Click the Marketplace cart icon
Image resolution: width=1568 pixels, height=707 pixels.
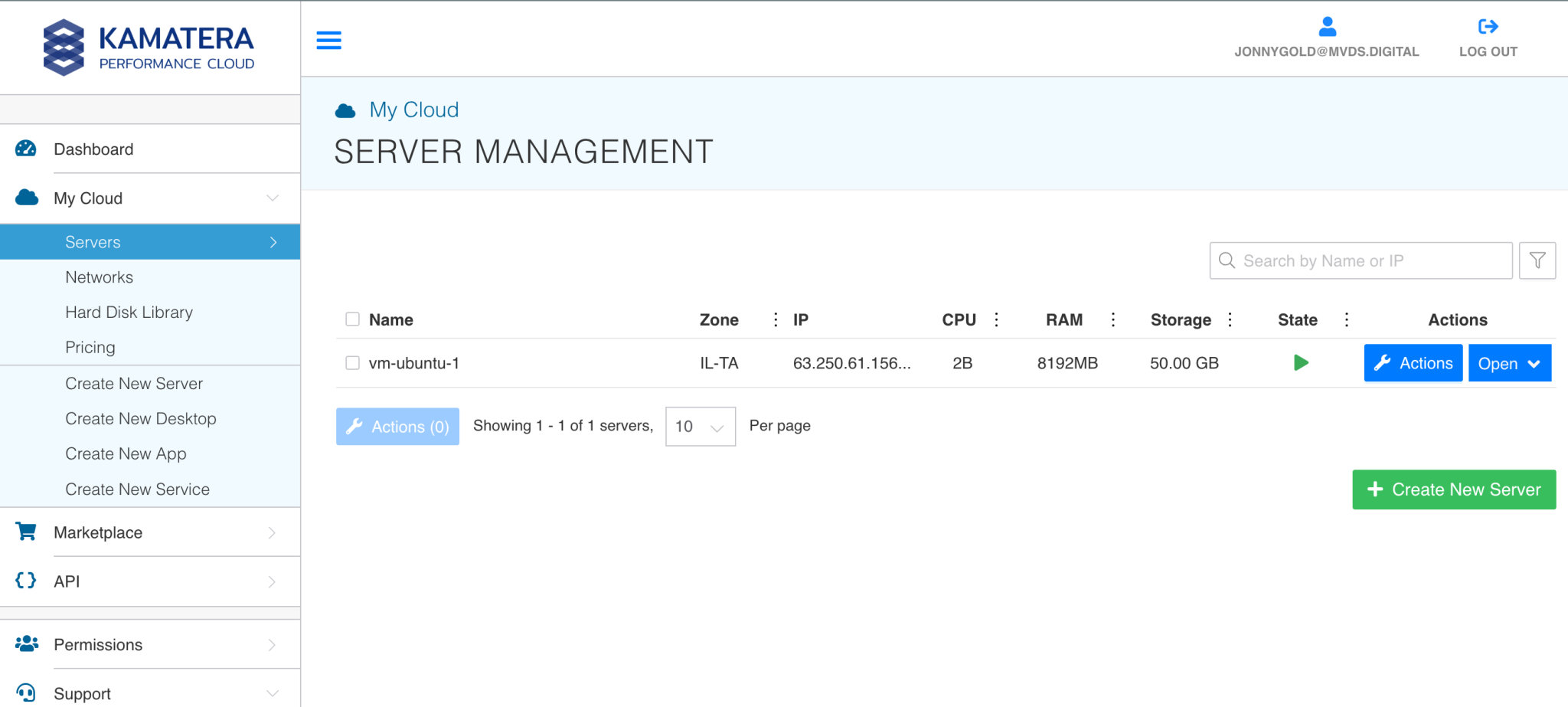(x=26, y=532)
